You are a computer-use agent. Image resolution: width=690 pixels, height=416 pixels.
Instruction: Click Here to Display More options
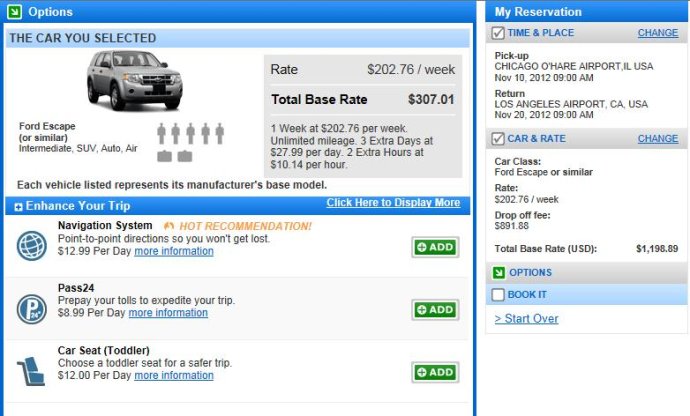tap(393, 202)
